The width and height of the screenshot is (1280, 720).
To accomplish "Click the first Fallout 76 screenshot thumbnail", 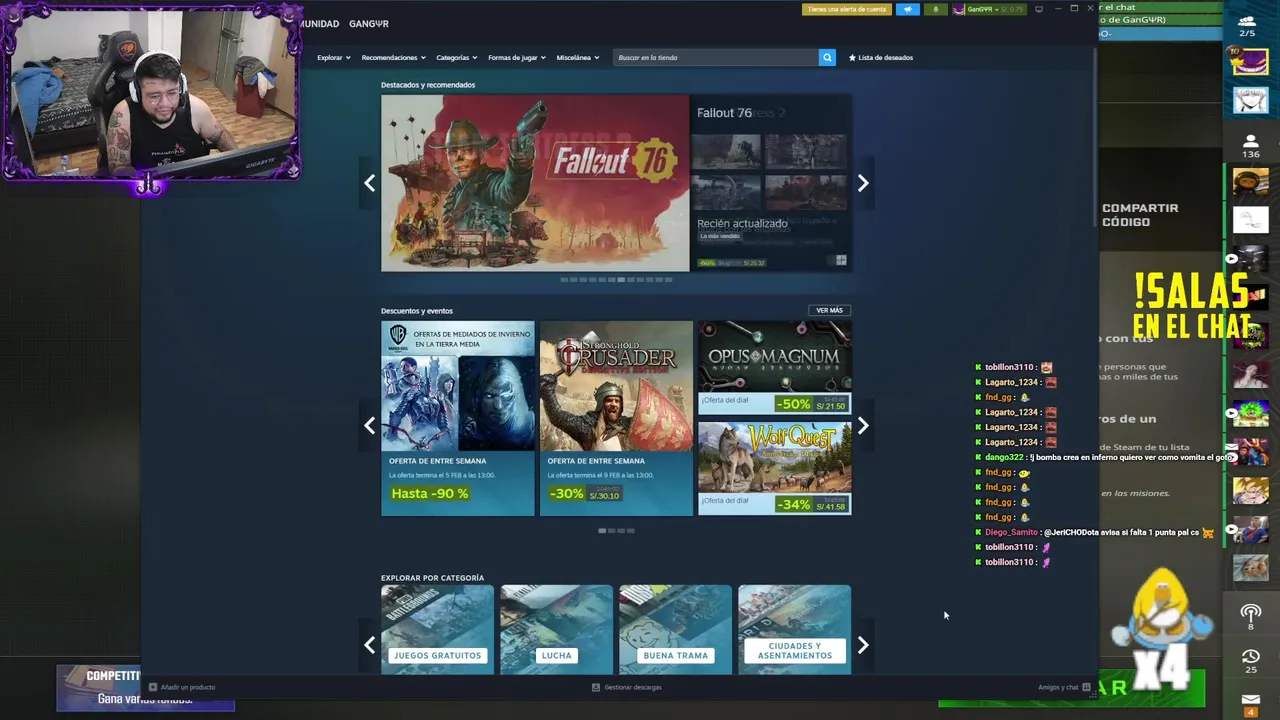I will tap(727, 152).
